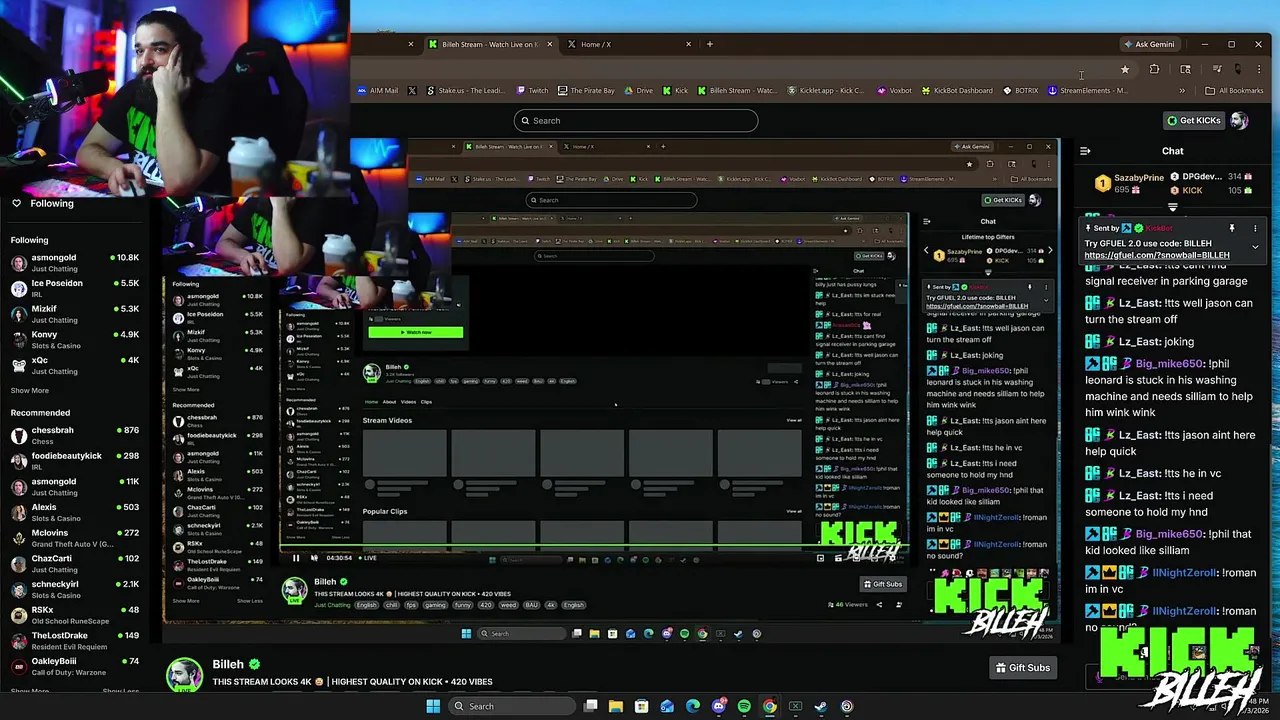
Task: Open pinned message three-dot options
Action: coord(1254,228)
